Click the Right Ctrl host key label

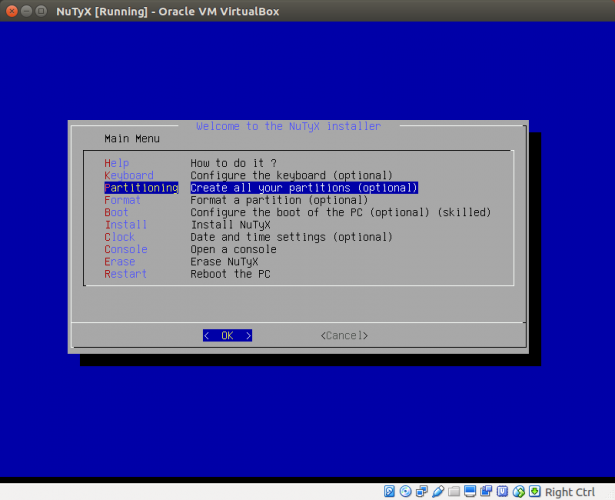570,492
